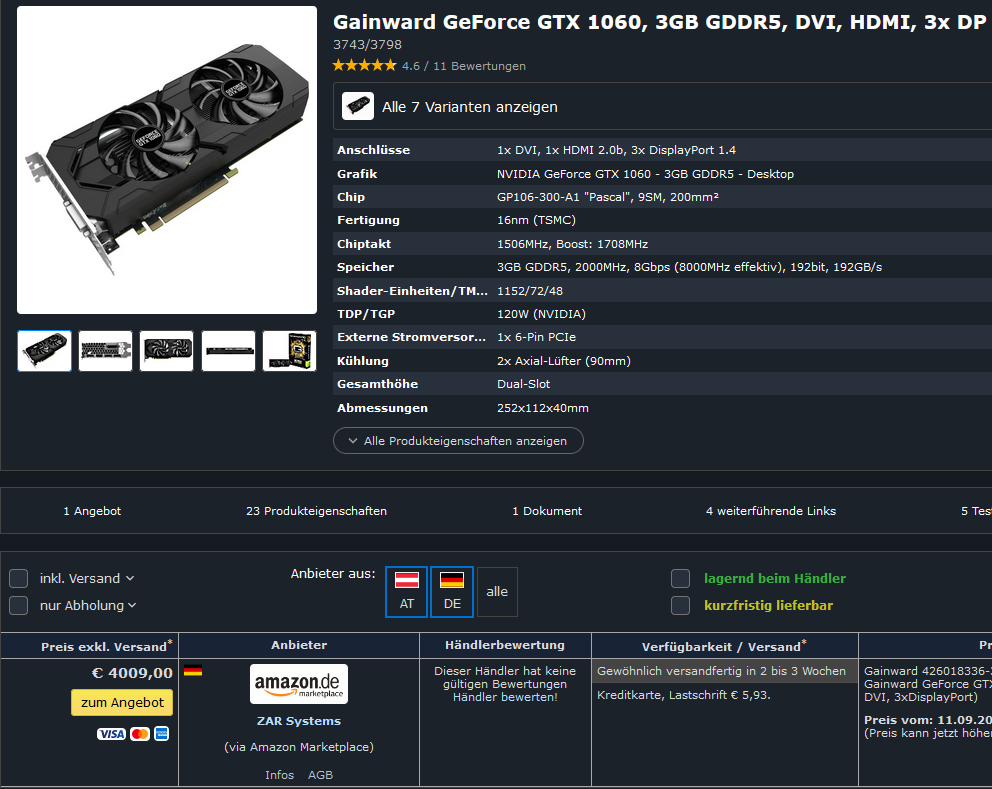Screen dimensions: 992x789
Task: Select the second thumbnail showing the ports
Action: pyautogui.click(x=106, y=351)
